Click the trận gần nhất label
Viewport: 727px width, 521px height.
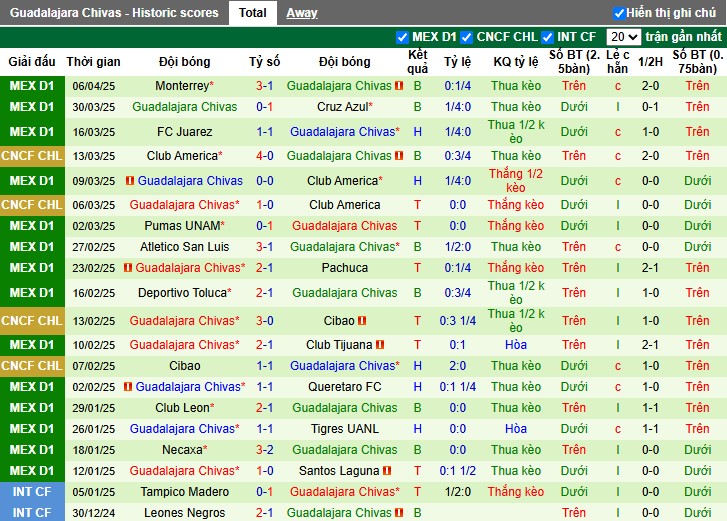683,37
